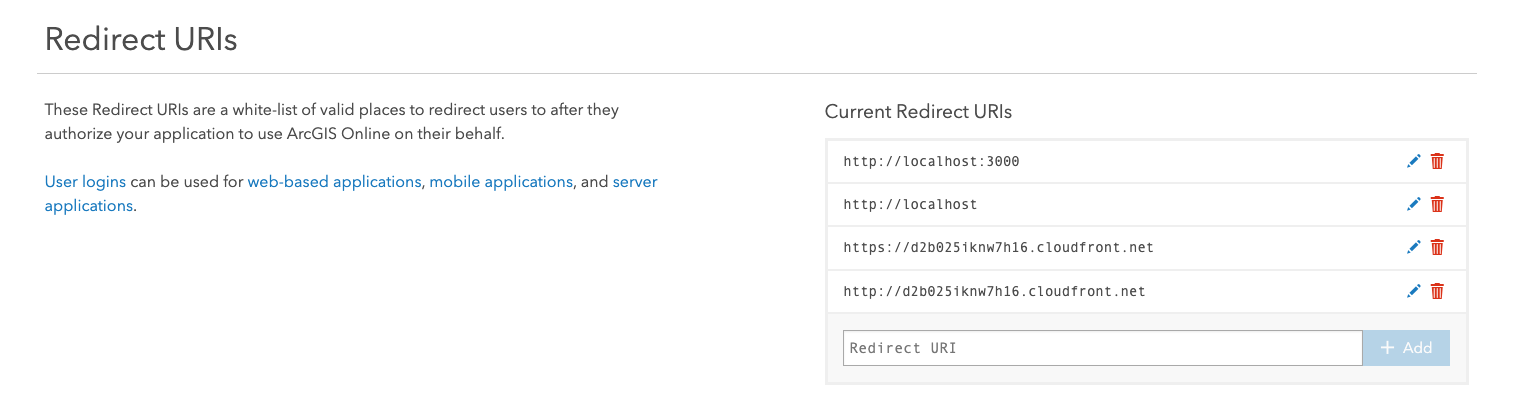Open the mobile applications link
Image resolution: width=1537 pixels, height=401 pixels.
point(501,182)
